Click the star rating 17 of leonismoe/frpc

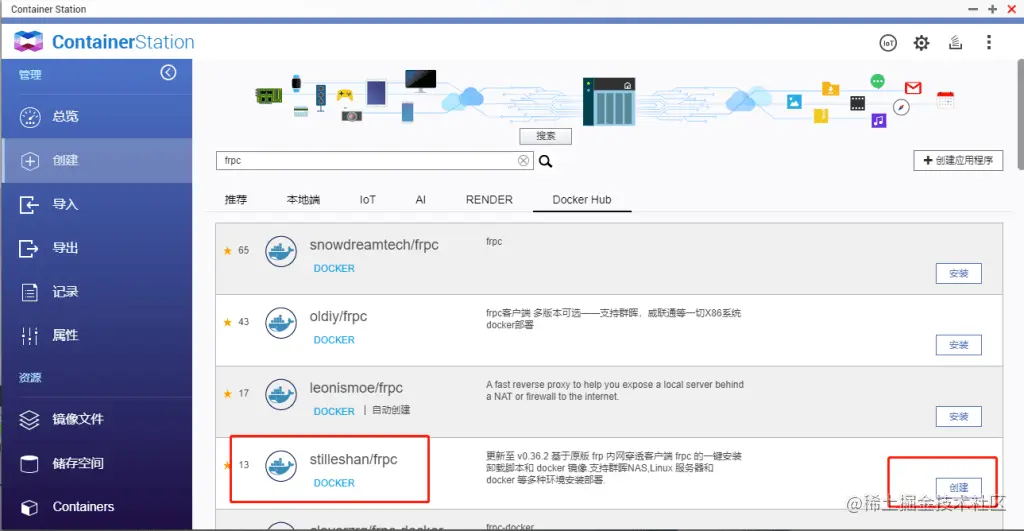(236, 393)
